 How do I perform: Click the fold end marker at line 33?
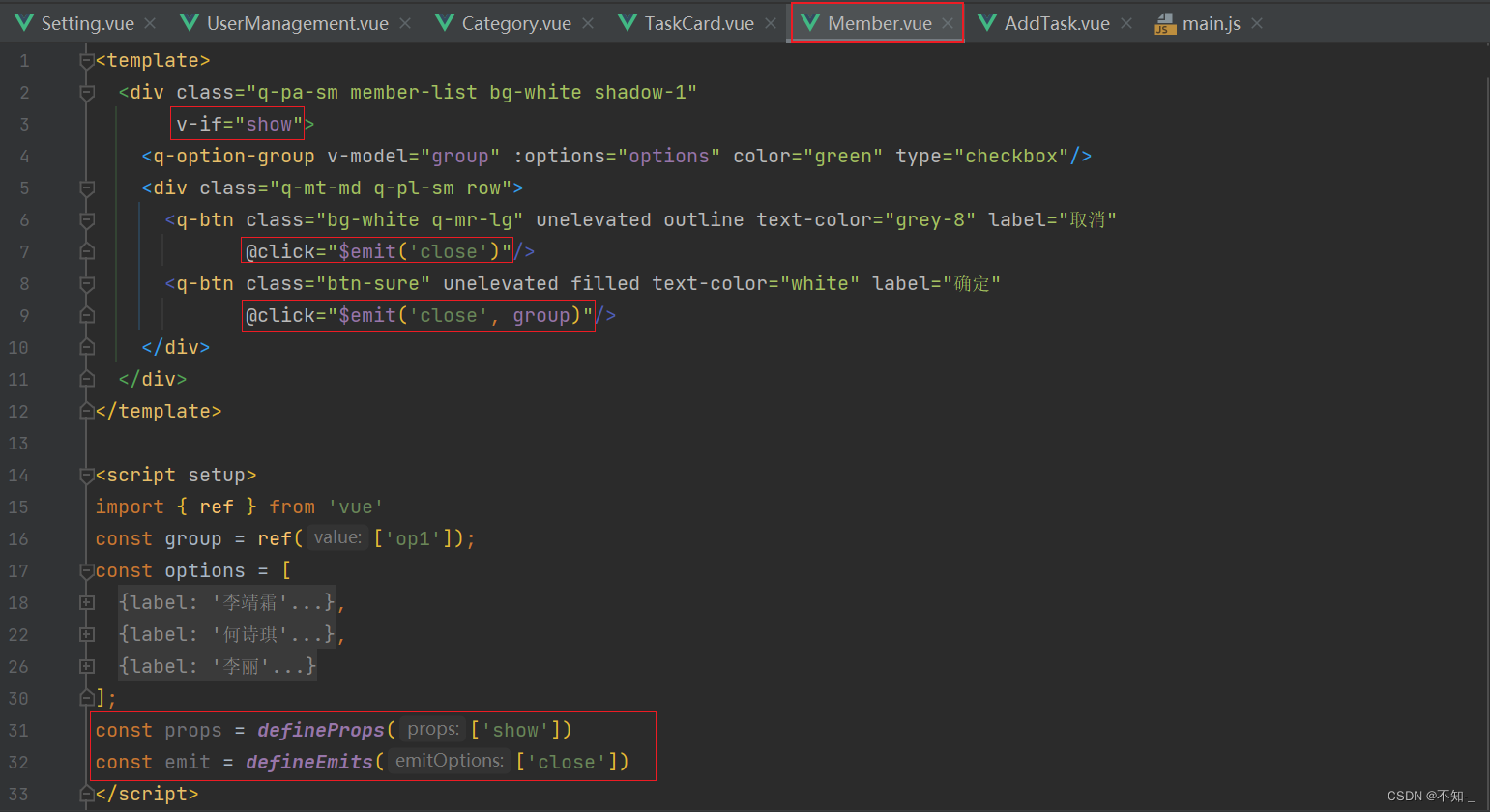tap(87, 795)
